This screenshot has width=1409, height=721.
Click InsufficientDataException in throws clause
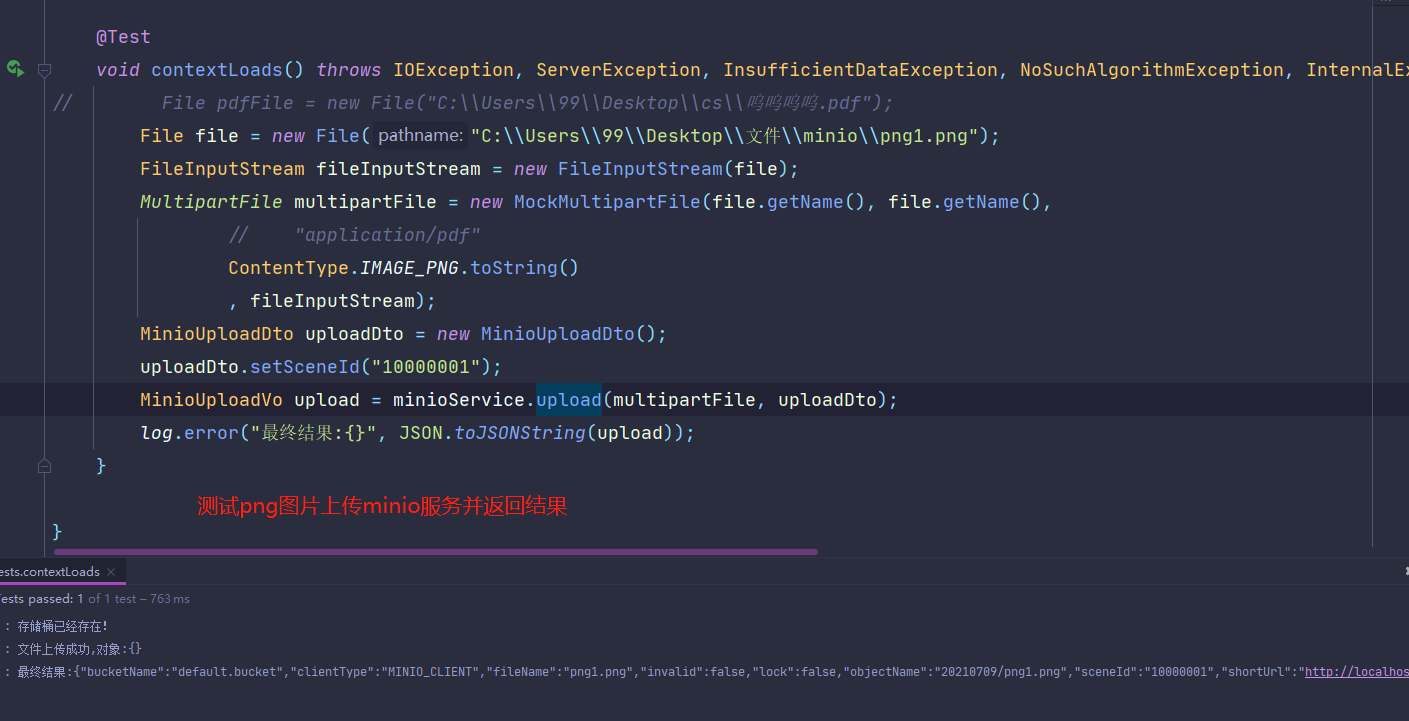(861, 70)
